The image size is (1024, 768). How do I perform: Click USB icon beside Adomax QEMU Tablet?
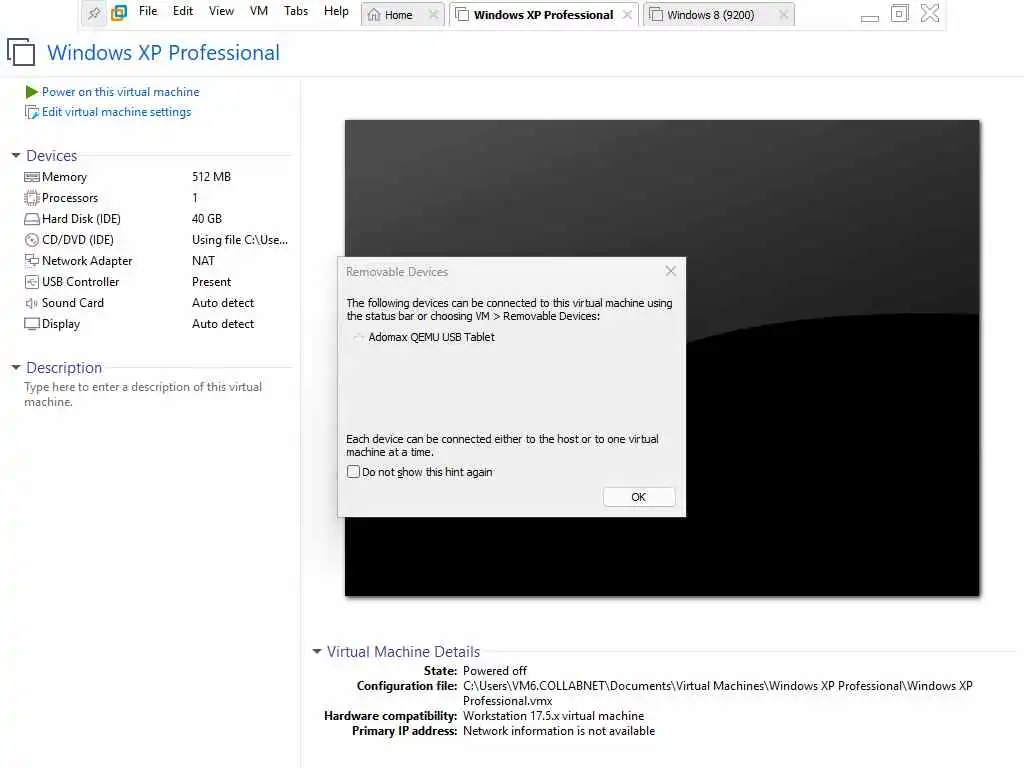[358, 337]
